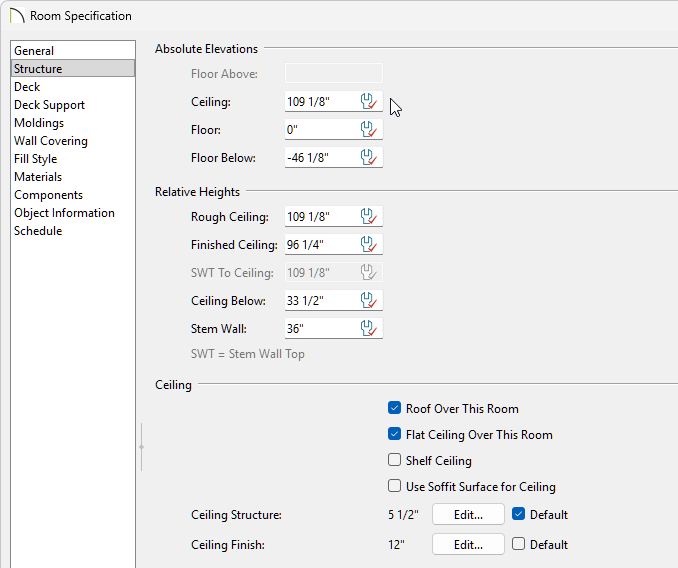Go to the Moldings panel
The height and width of the screenshot is (568, 678).
(x=73, y=123)
